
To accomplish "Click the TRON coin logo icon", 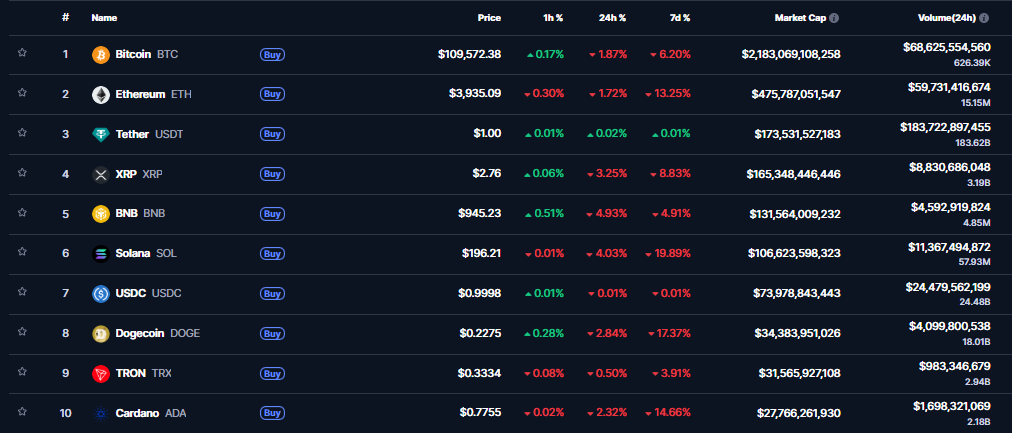I will point(100,374).
